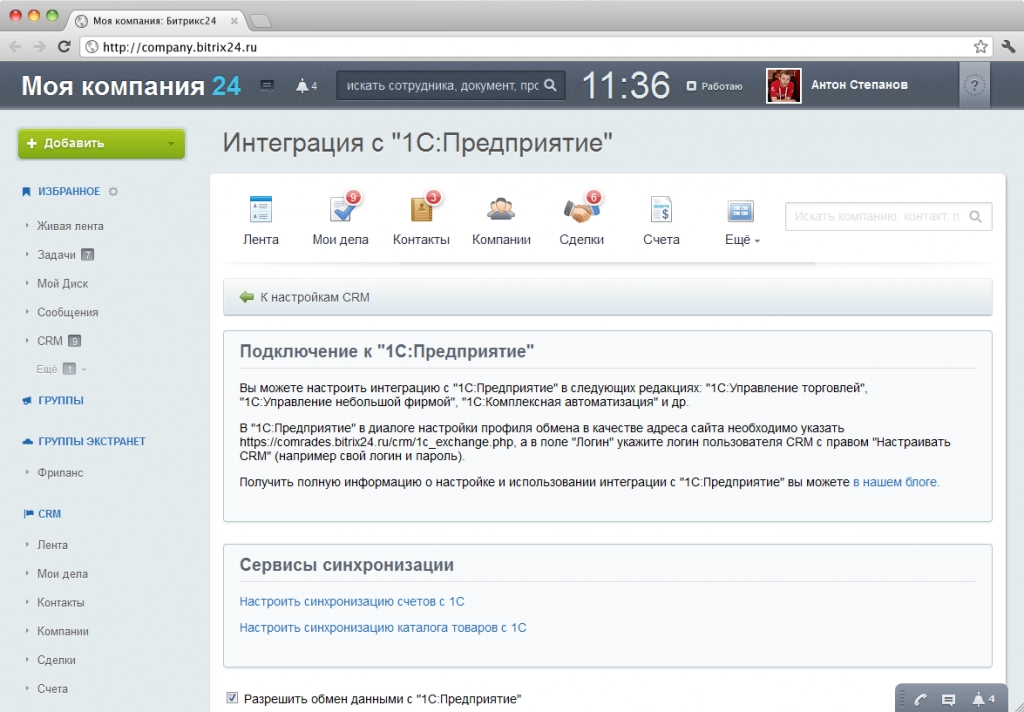Enable обмен данными с 1С:Предприятие checkbox

pos(232,699)
